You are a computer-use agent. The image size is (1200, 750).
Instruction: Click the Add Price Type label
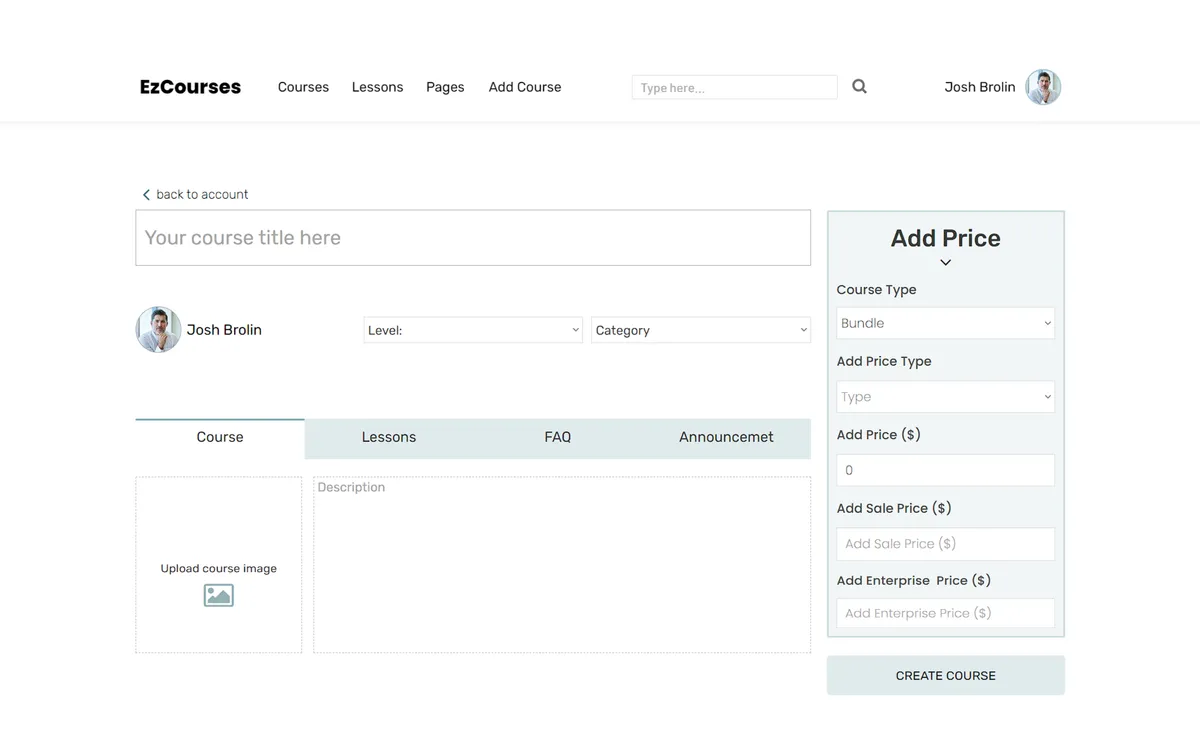click(884, 362)
